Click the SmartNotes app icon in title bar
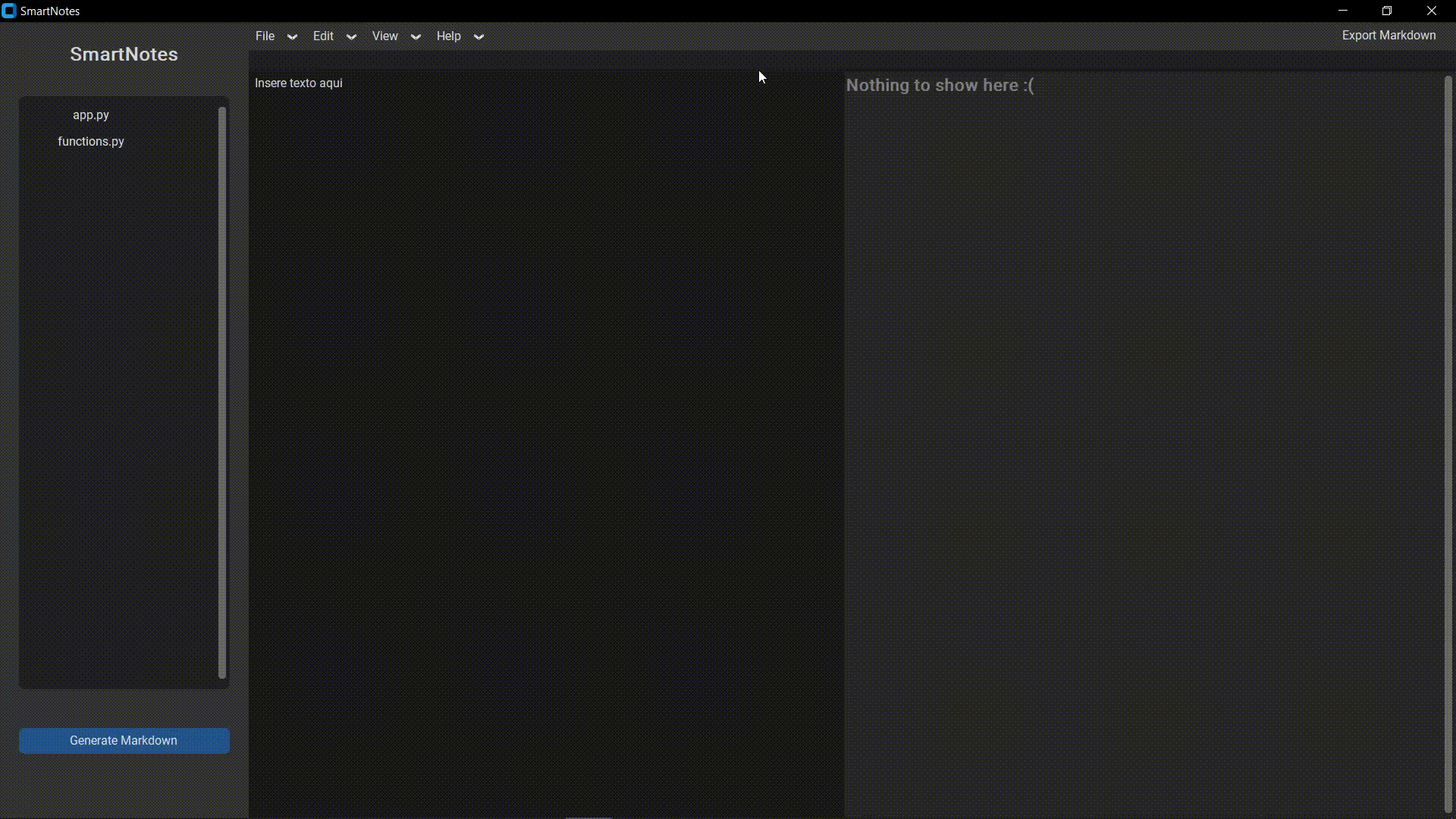This screenshot has width=1456, height=819. click(x=9, y=11)
